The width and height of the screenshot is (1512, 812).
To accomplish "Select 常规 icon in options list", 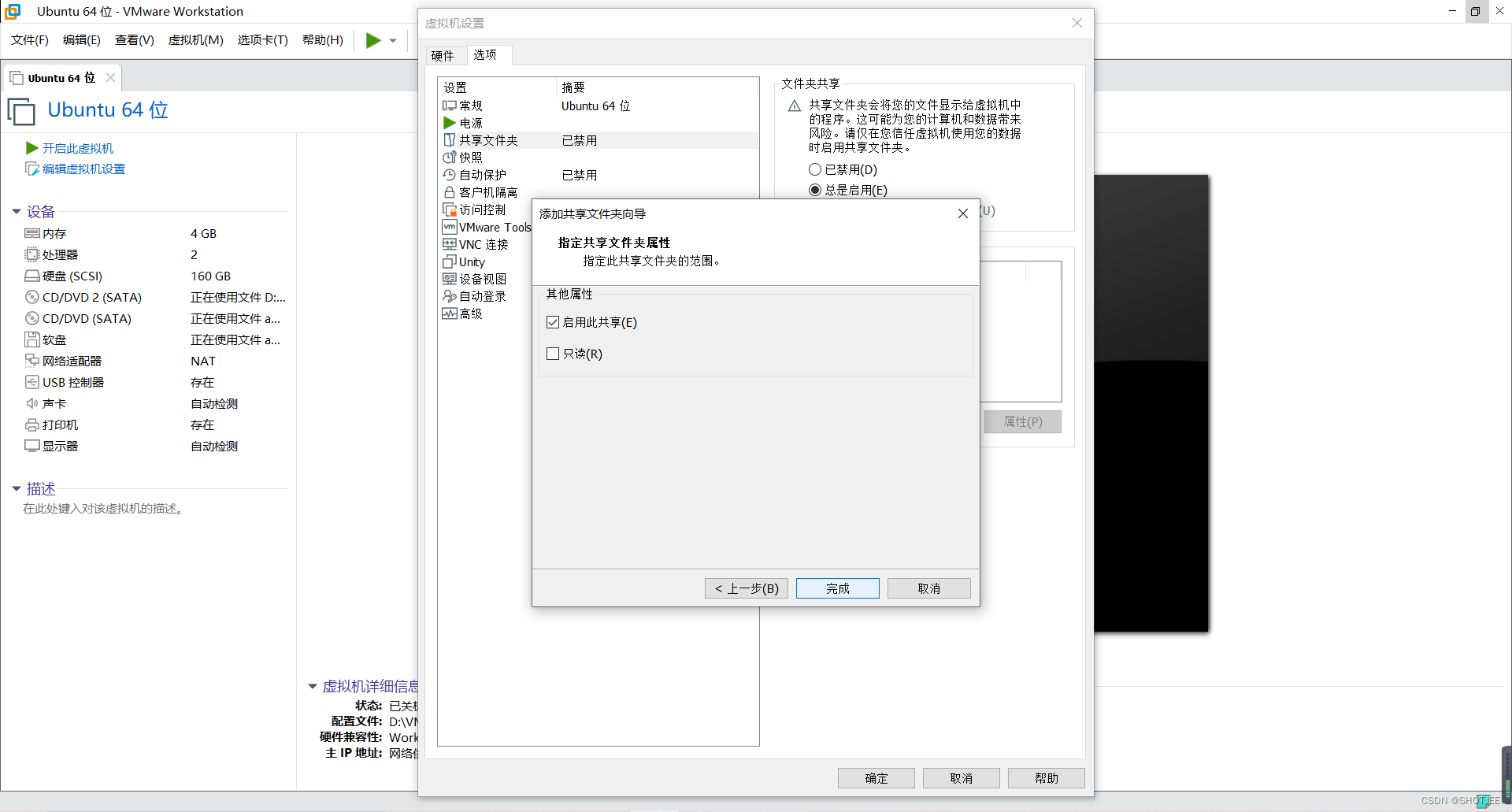I will coord(450,106).
